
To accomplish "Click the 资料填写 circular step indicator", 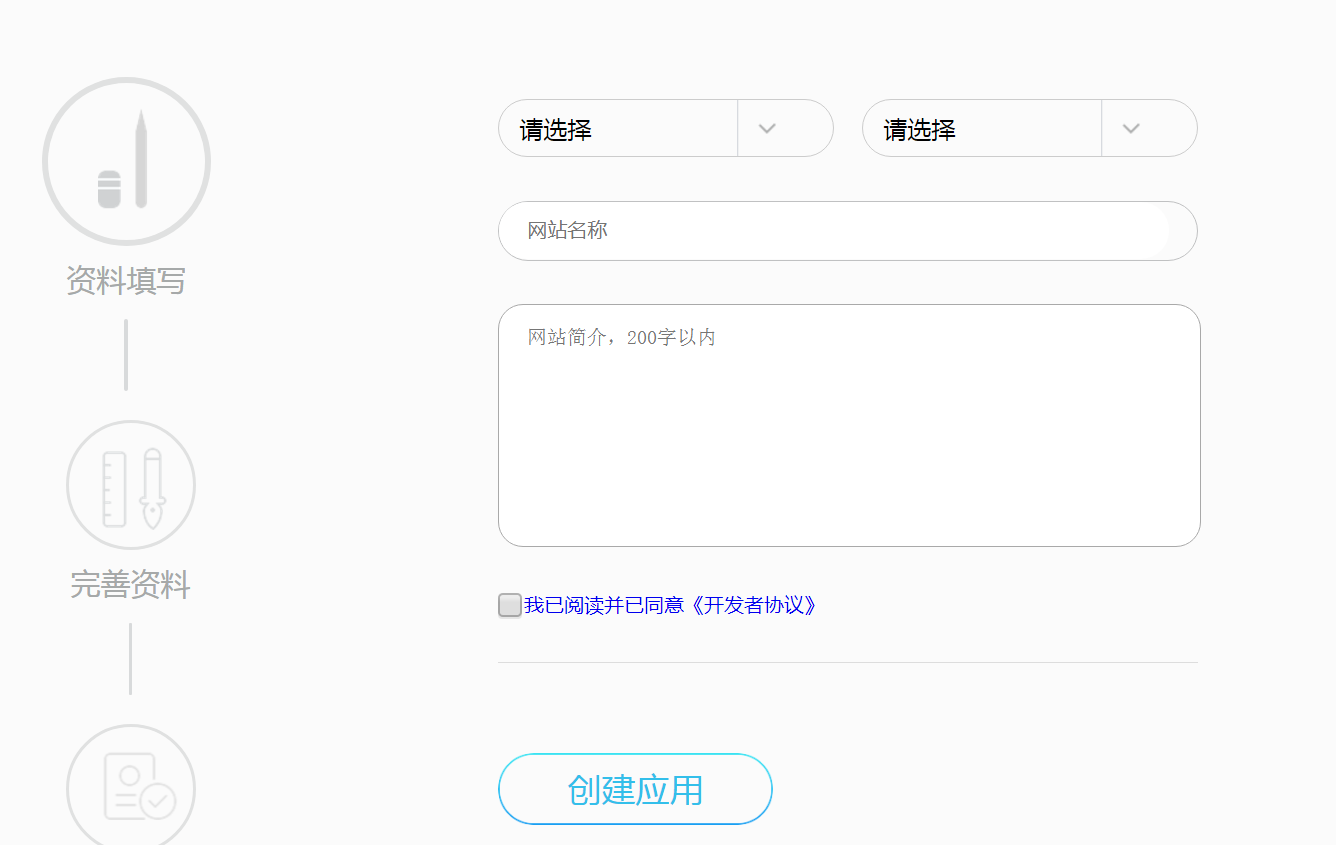I will point(126,160).
